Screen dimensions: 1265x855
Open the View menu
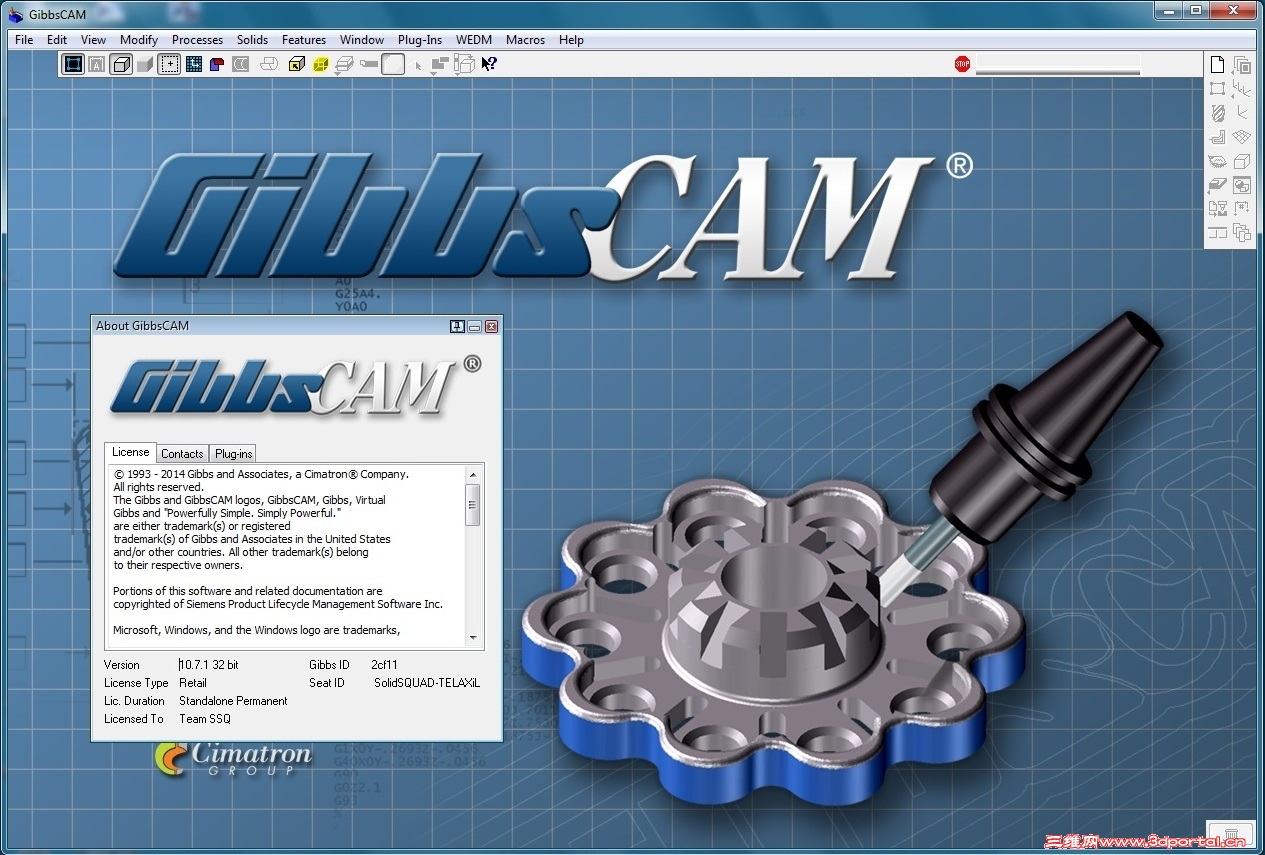pos(93,40)
